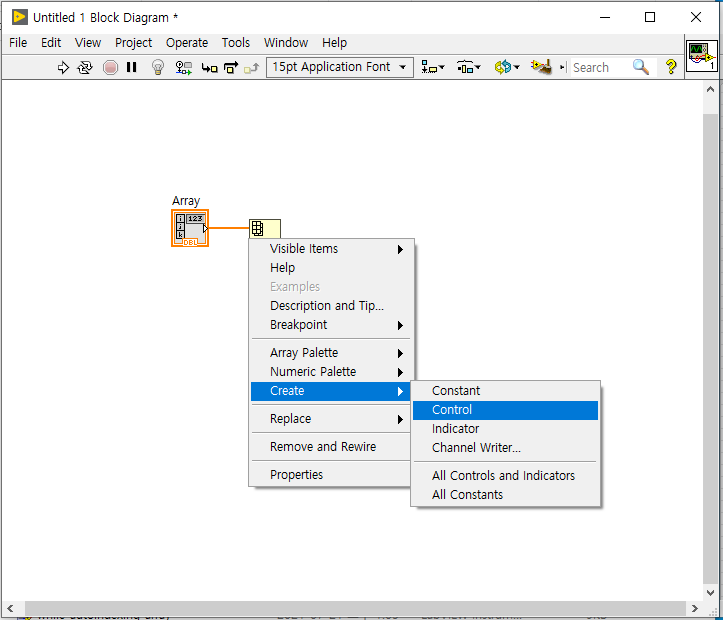Image resolution: width=723 pixels, height=620 pixels.
Task: Select the highlighted Create menu item
Action: [x=331, y=391]
